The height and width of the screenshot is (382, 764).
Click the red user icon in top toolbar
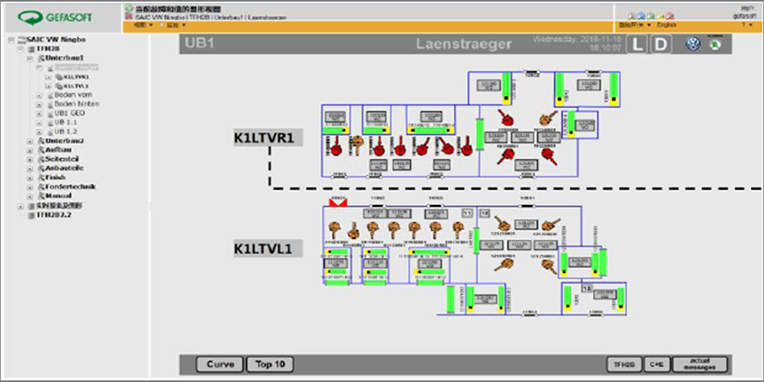click(669, 16)
